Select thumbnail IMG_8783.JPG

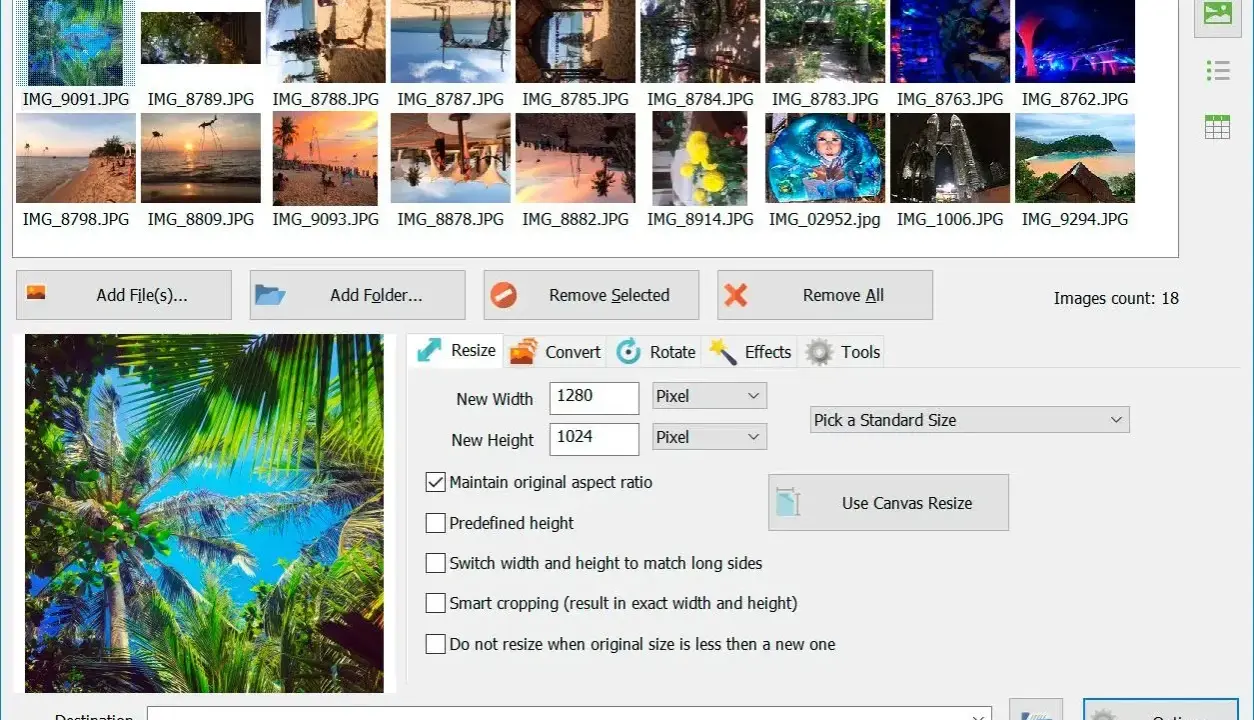pos(826,41)
